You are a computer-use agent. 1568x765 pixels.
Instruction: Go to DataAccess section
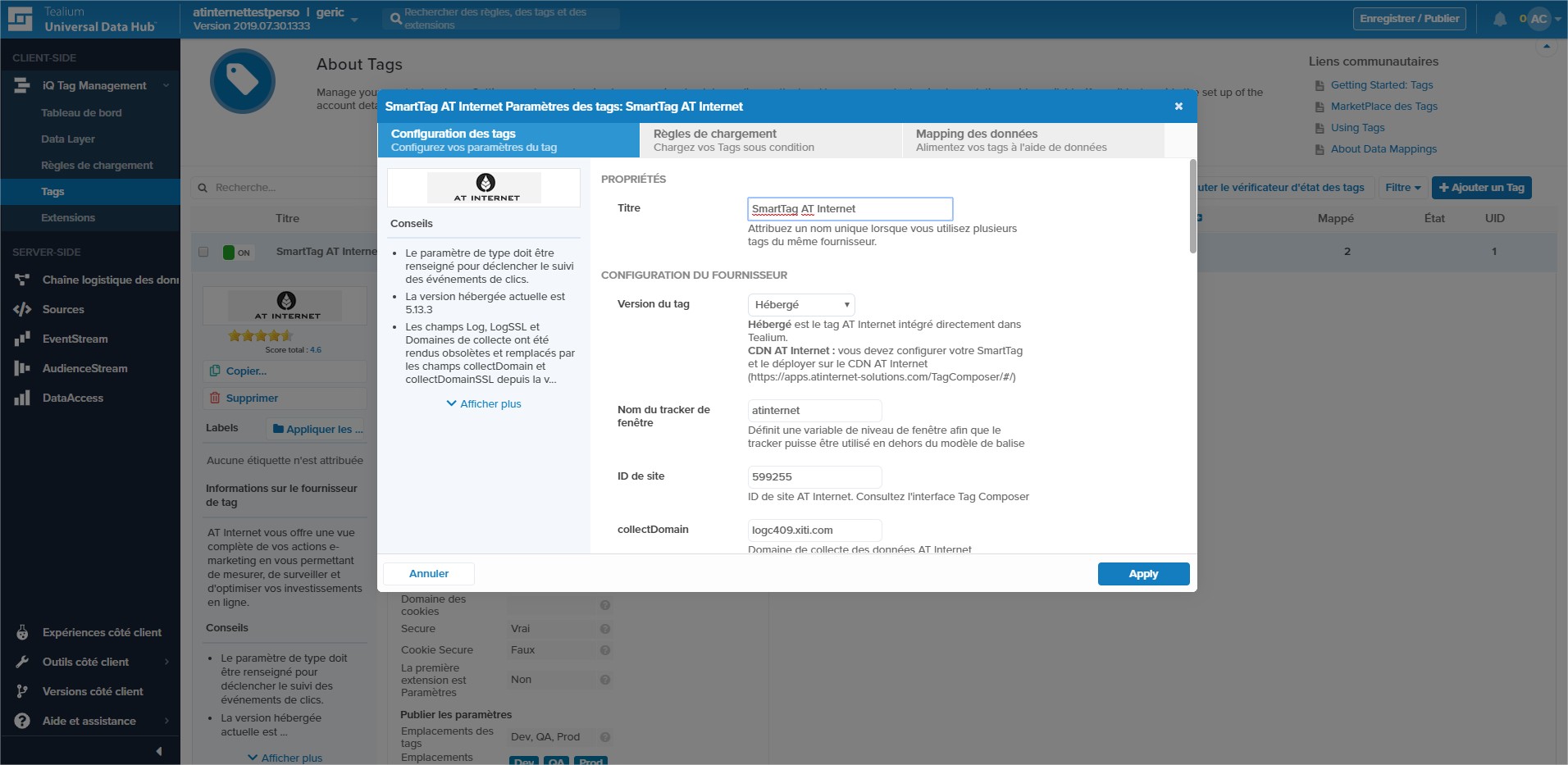click(72, 398)
